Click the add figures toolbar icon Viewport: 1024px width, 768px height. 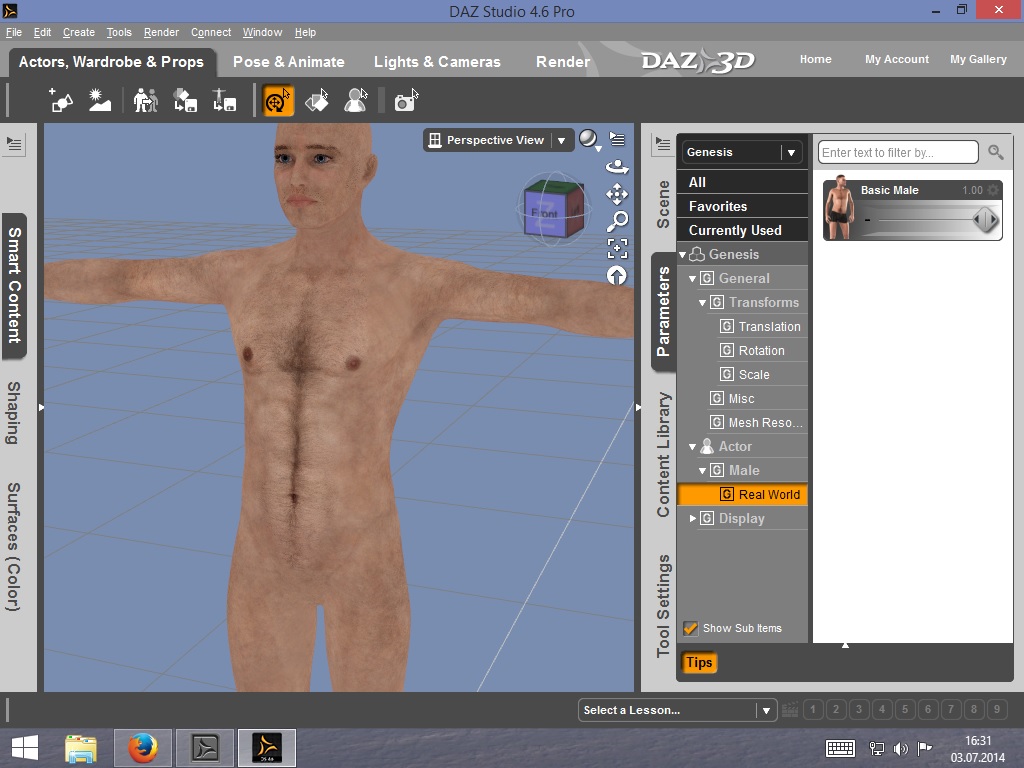(x=146, y=101)
